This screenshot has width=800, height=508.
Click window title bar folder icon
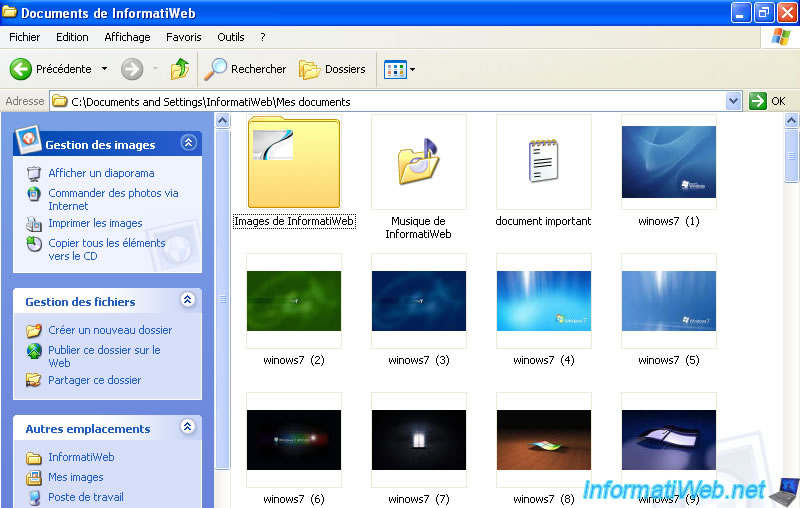point(9,12)
